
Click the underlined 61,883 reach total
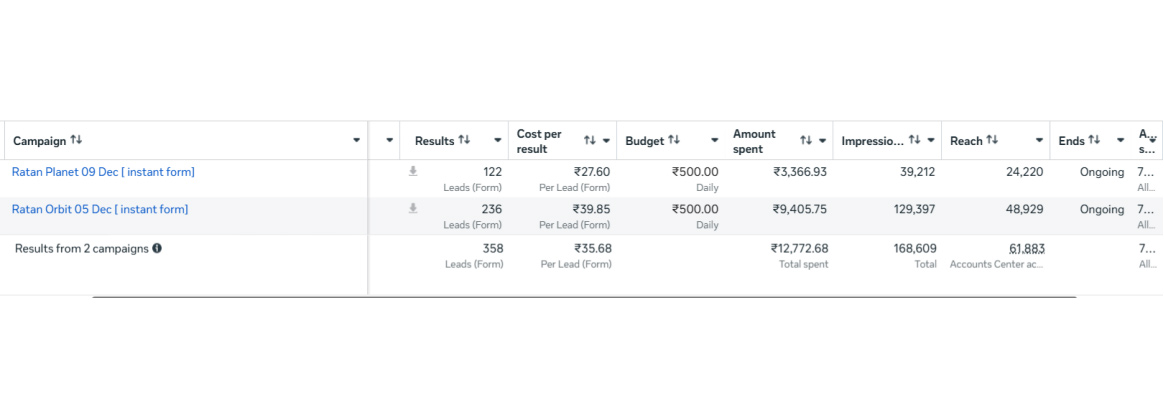pos(1026,248)
